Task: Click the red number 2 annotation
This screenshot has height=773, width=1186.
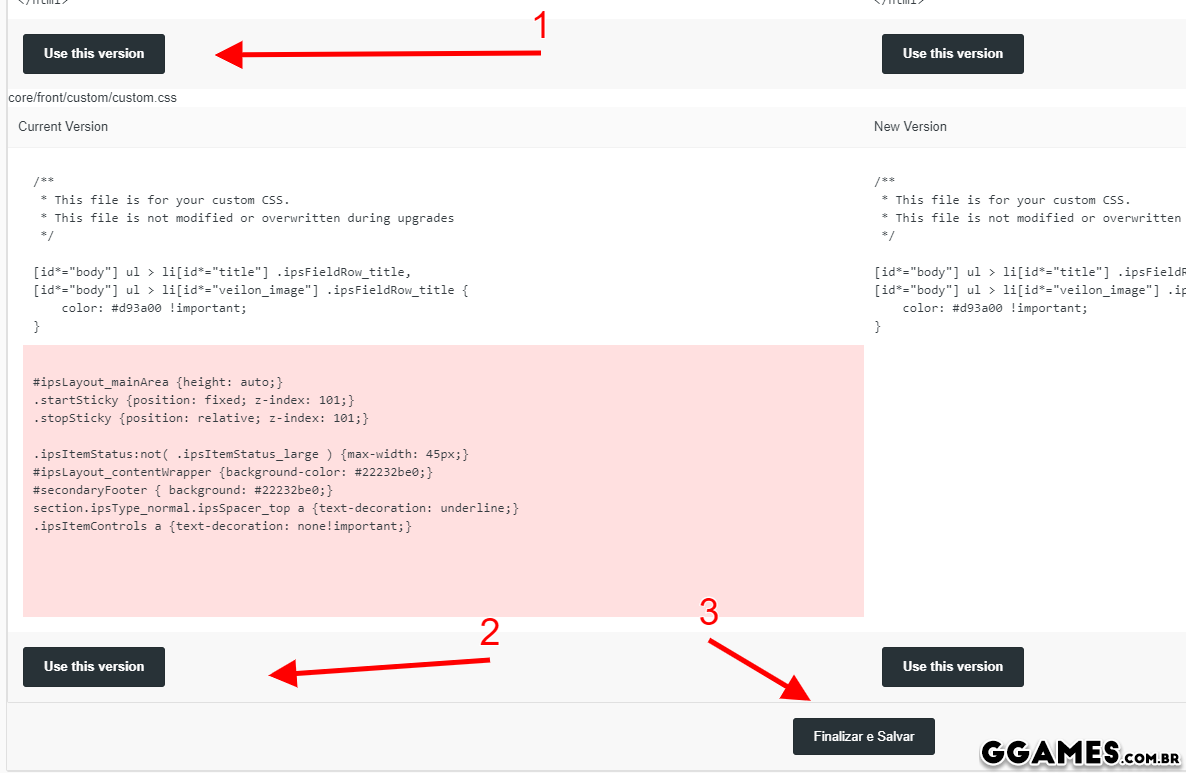Action: click(x=489, y=632)
